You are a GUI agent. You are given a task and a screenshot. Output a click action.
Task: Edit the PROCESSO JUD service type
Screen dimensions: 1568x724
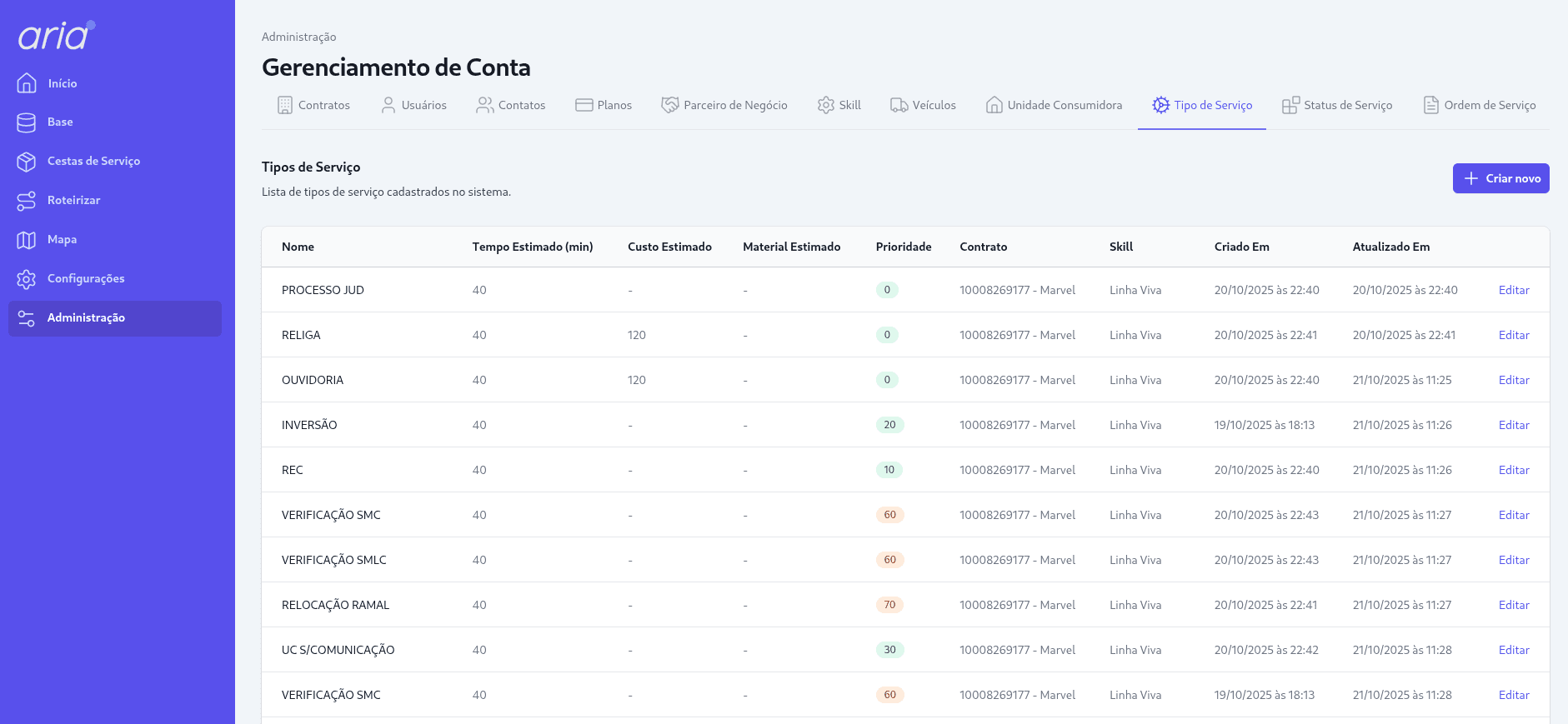coord(1513,290)
